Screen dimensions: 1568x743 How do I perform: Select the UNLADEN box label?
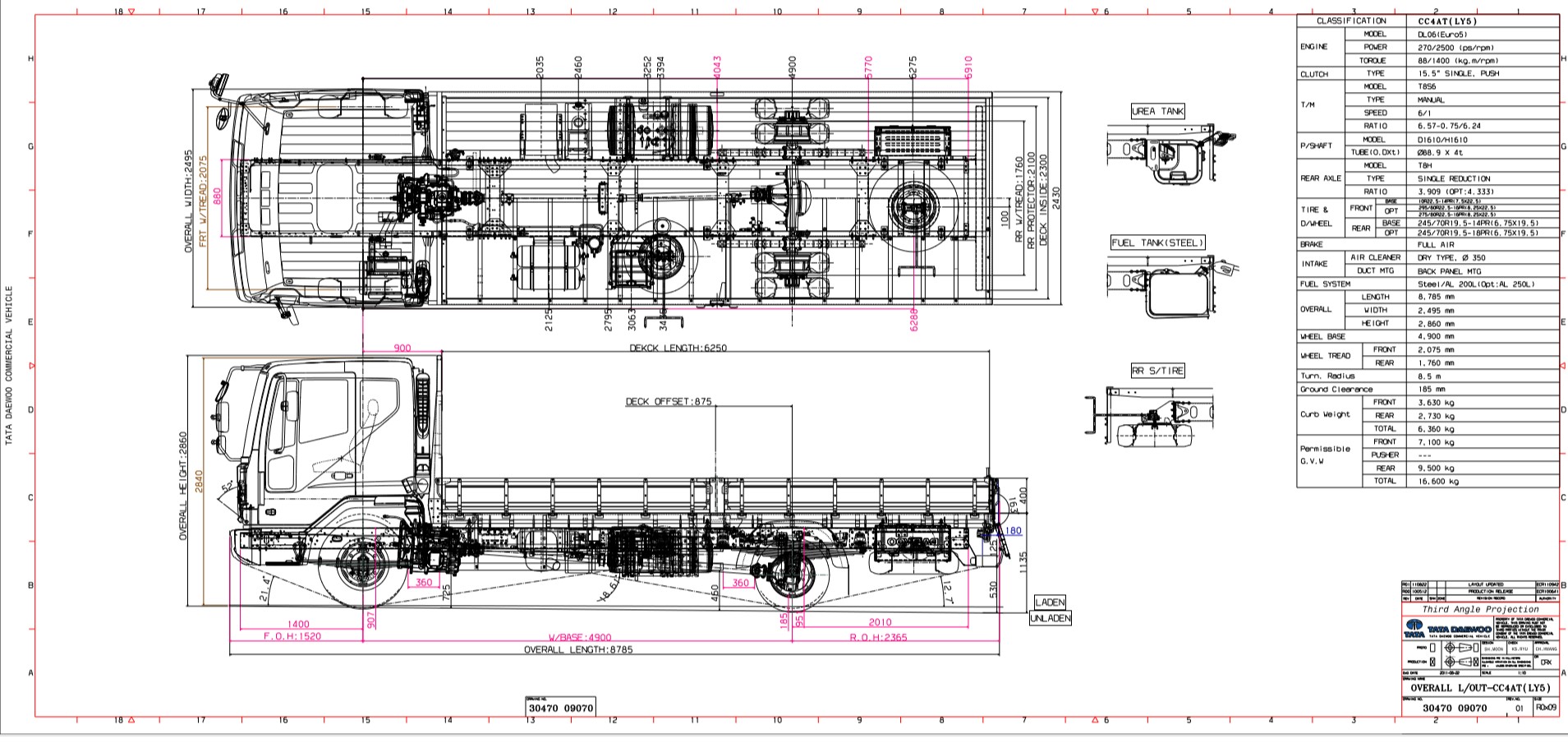(x=1051, y=618)
